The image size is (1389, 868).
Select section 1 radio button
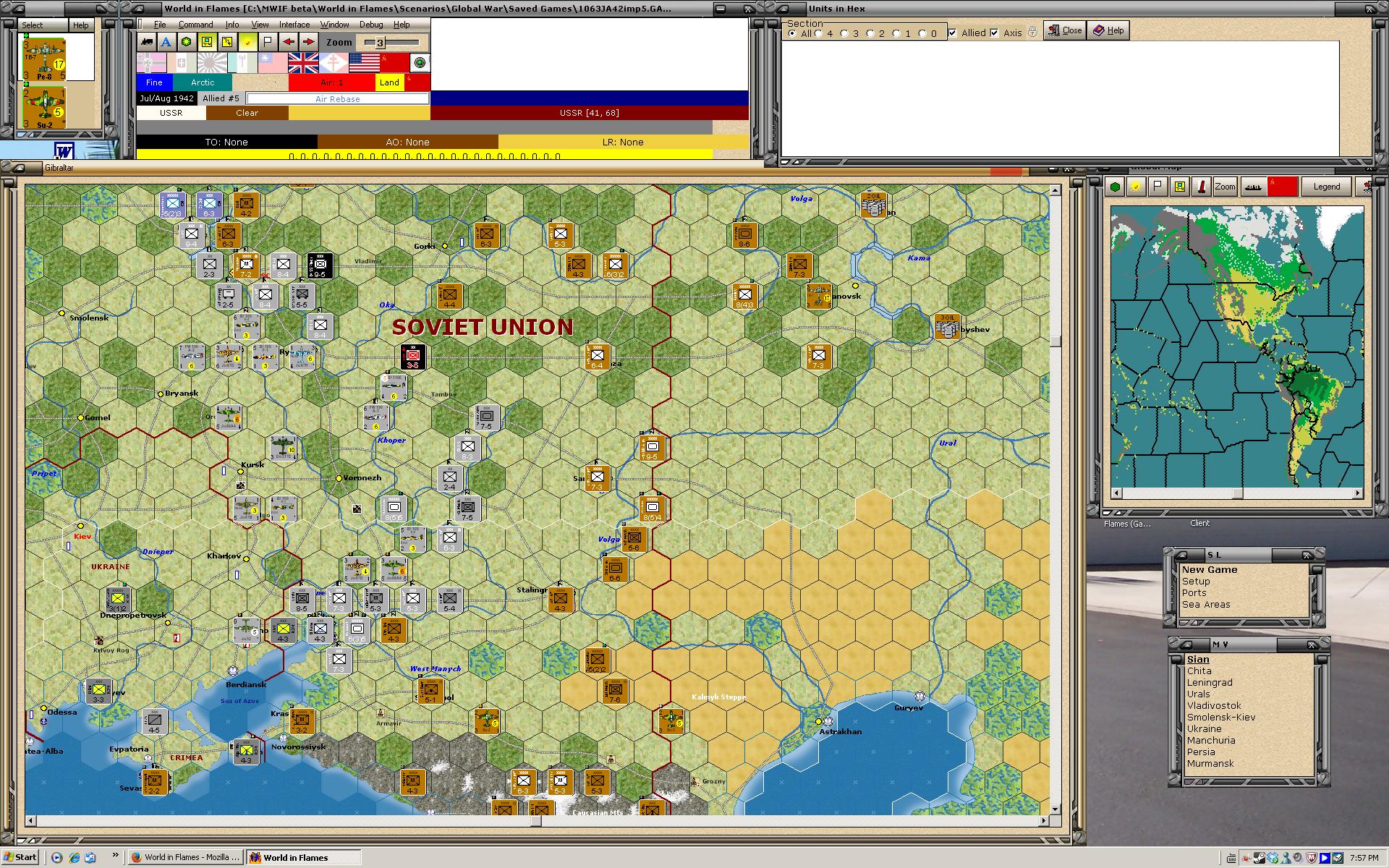click(896, 33)
